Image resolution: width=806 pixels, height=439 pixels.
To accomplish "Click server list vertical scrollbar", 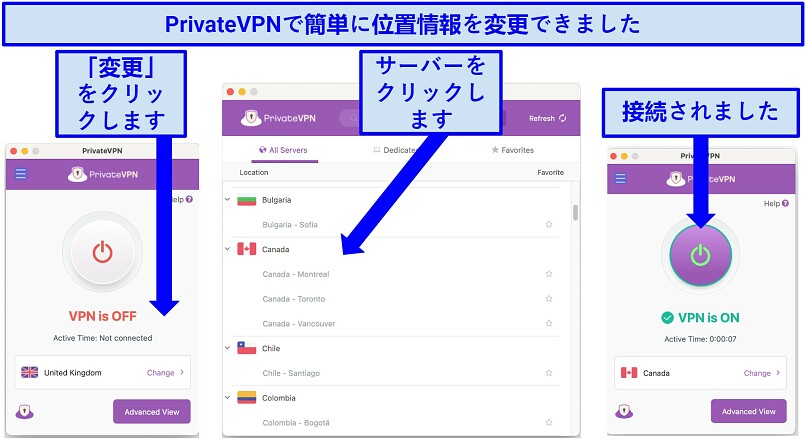I will (575, 212).
